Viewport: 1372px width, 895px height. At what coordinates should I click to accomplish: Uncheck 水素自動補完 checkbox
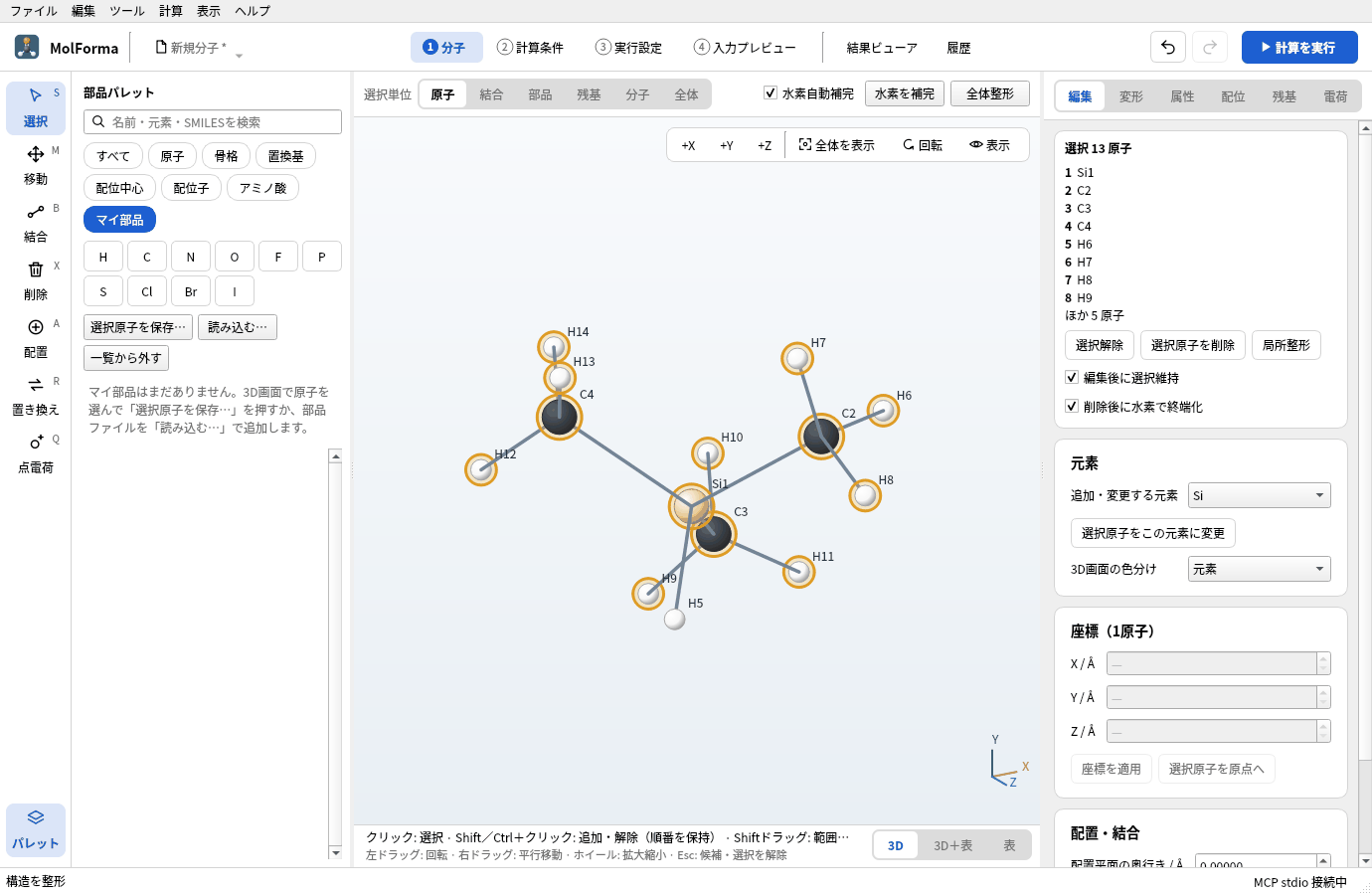[x=770, y=92]
